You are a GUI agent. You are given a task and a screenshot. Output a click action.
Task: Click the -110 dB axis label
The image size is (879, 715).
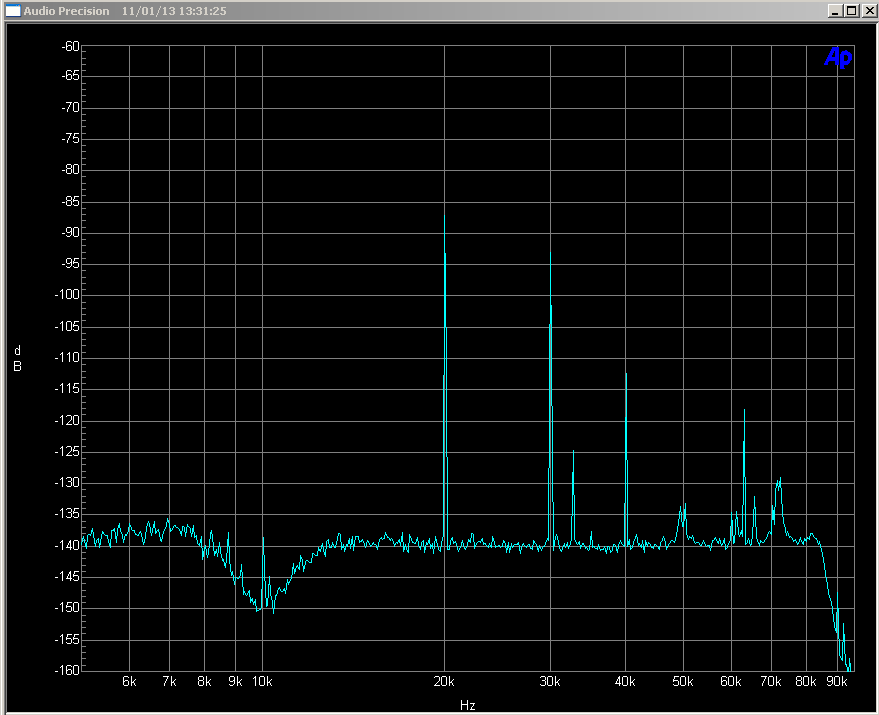tap(67, 357)
